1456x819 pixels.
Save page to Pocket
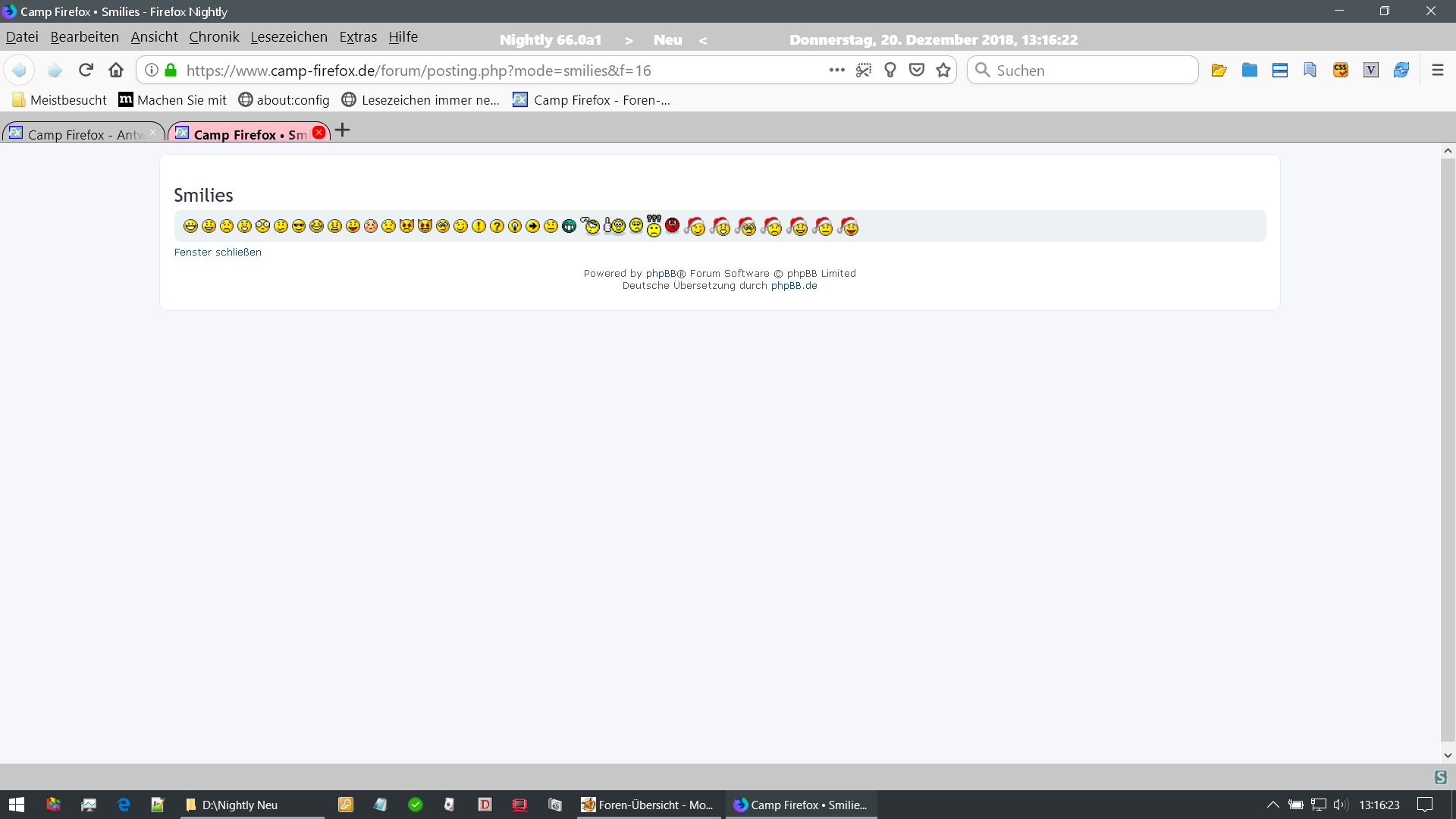coord(917,70)
